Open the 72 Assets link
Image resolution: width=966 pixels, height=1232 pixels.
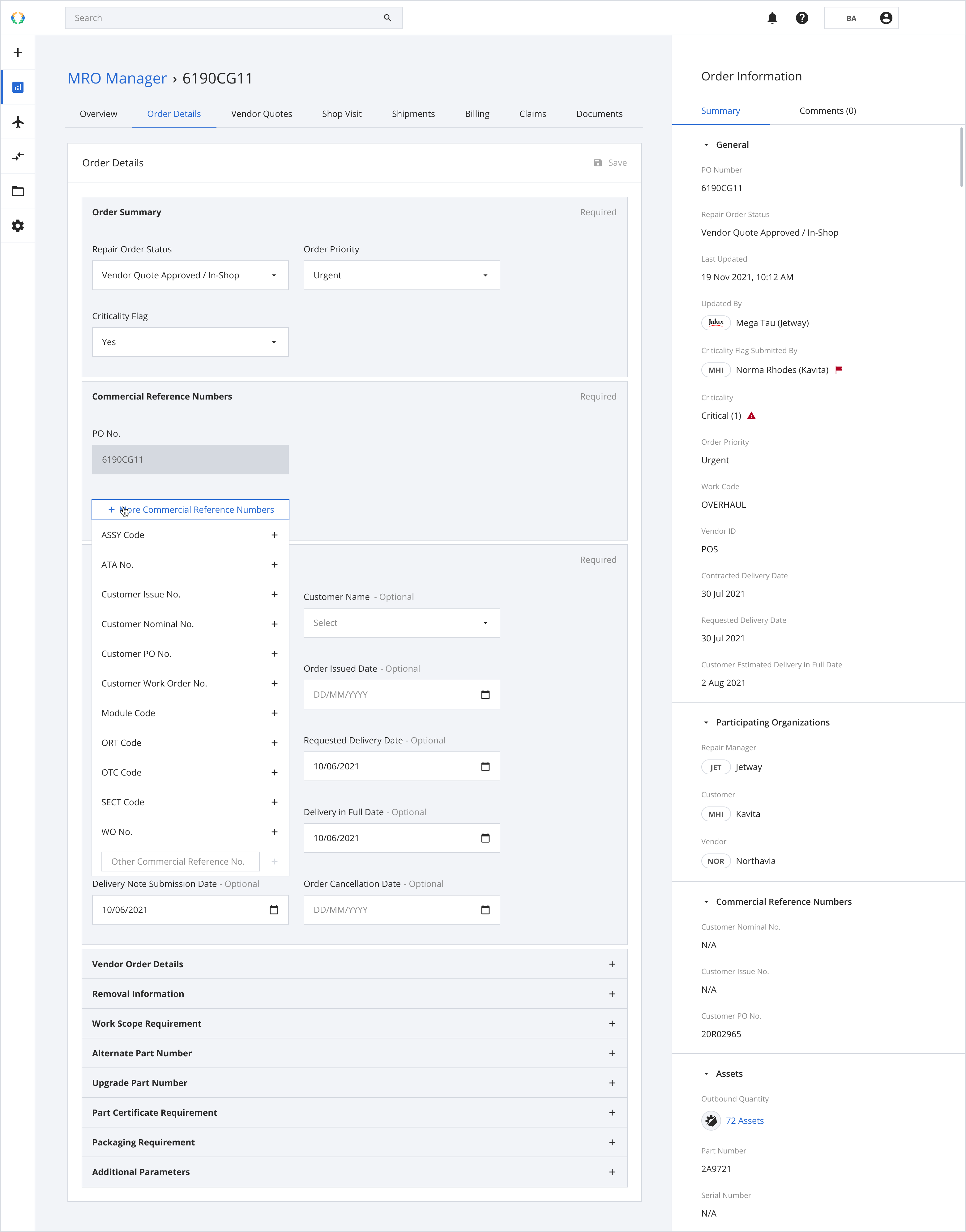[x=745, y=1121]
